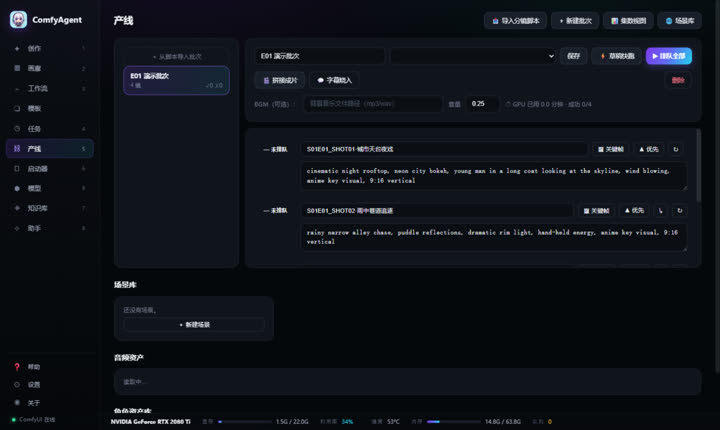Click the volume value field showing 0.25
Screen dimensions: 720x430
coord(482,104)
